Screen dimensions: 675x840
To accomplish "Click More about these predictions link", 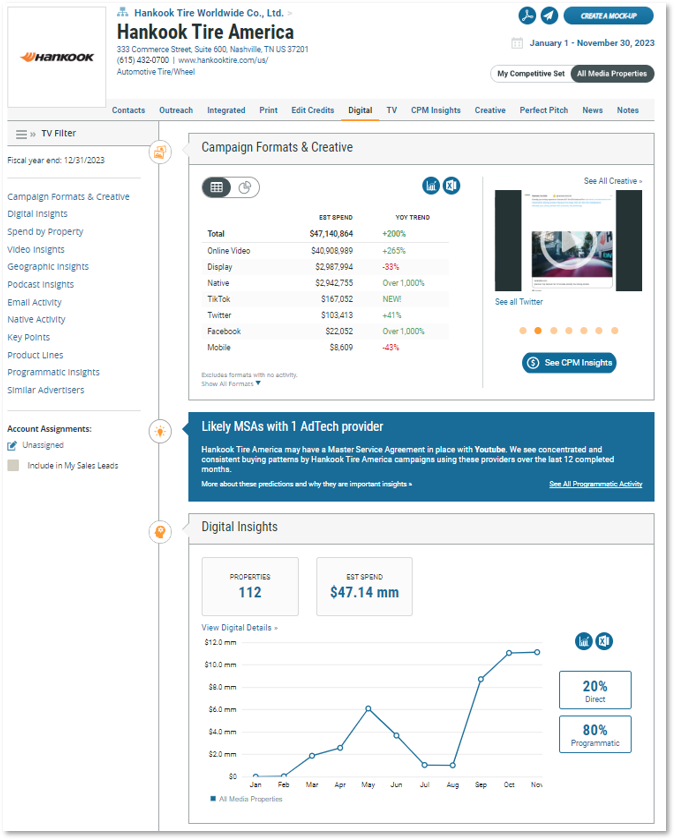I will tap(306, 484).
